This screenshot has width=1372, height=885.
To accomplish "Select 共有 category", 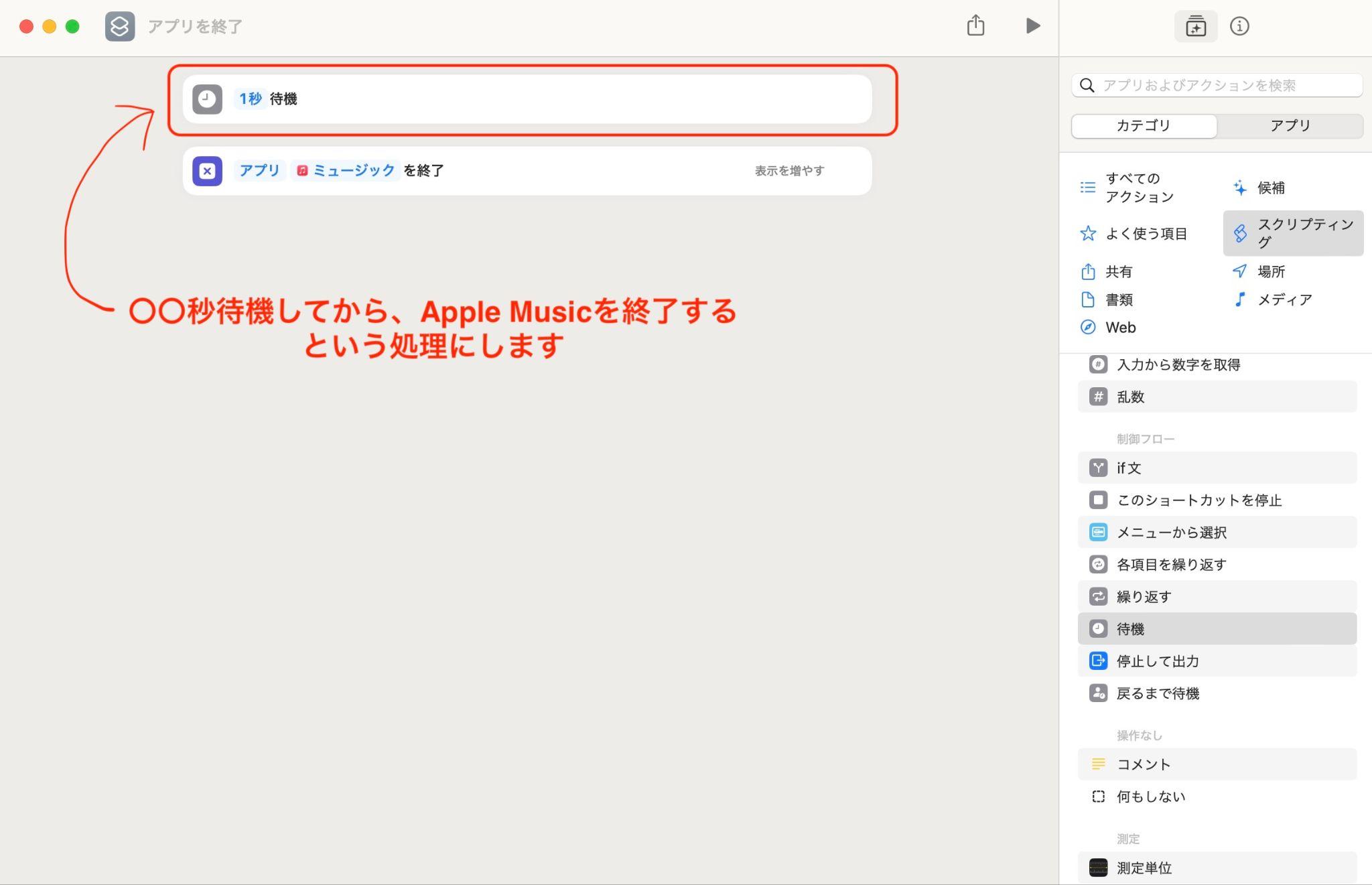I will point(1107,271).
